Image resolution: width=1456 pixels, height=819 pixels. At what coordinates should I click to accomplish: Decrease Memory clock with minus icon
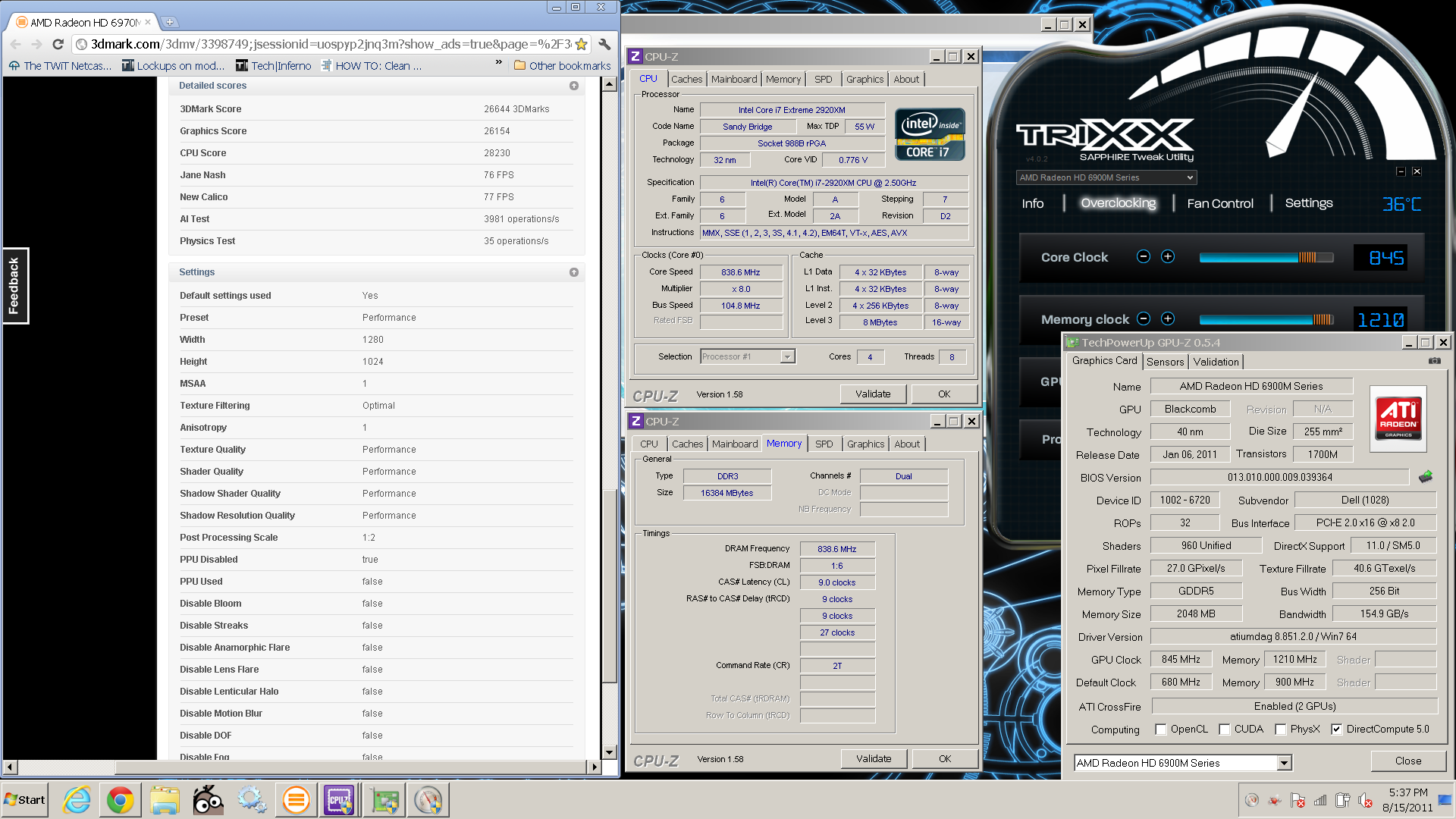click(x=1144, y=318)
